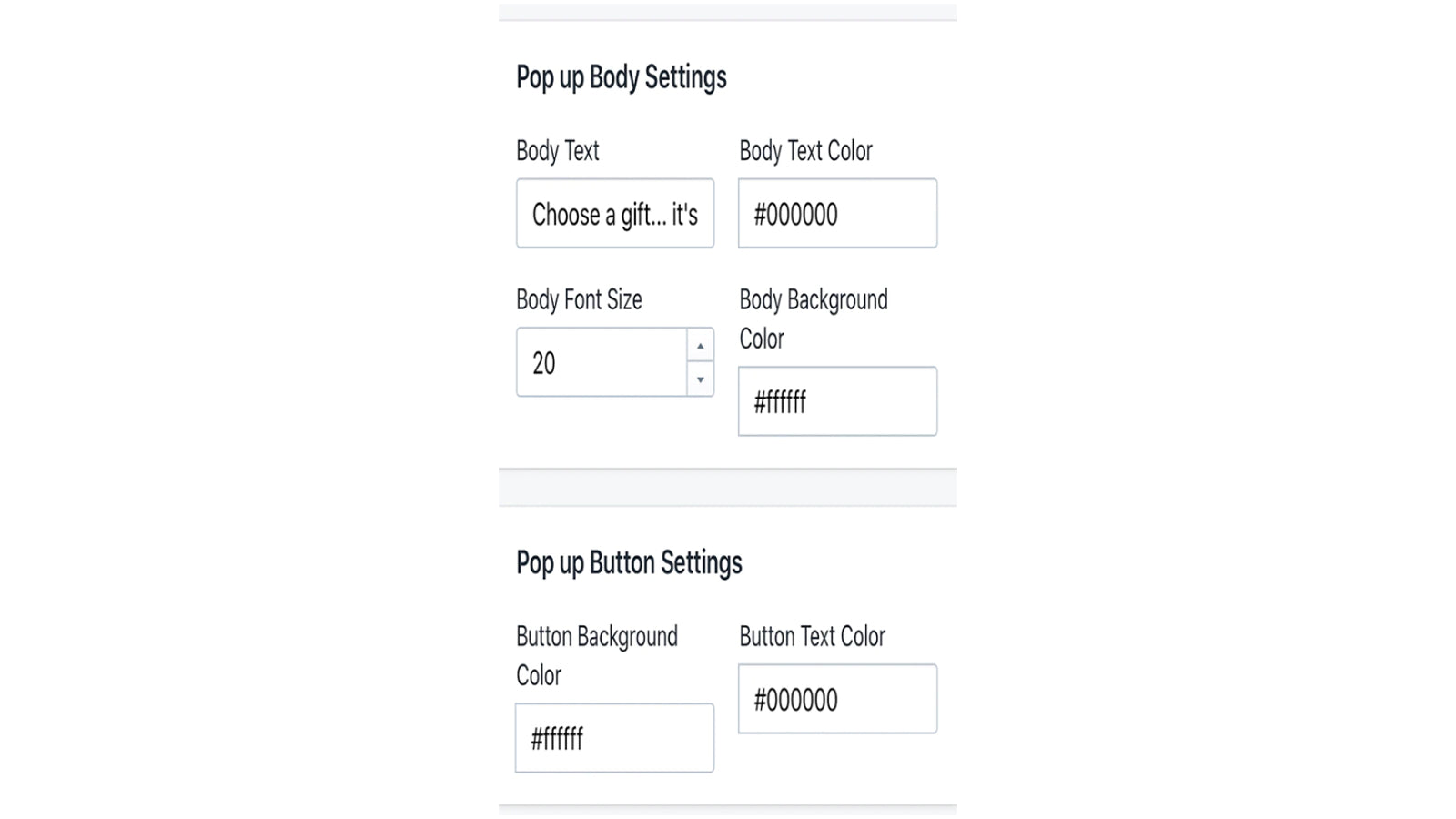Click the gray divider between Body and Button sections

click(728, 487)
